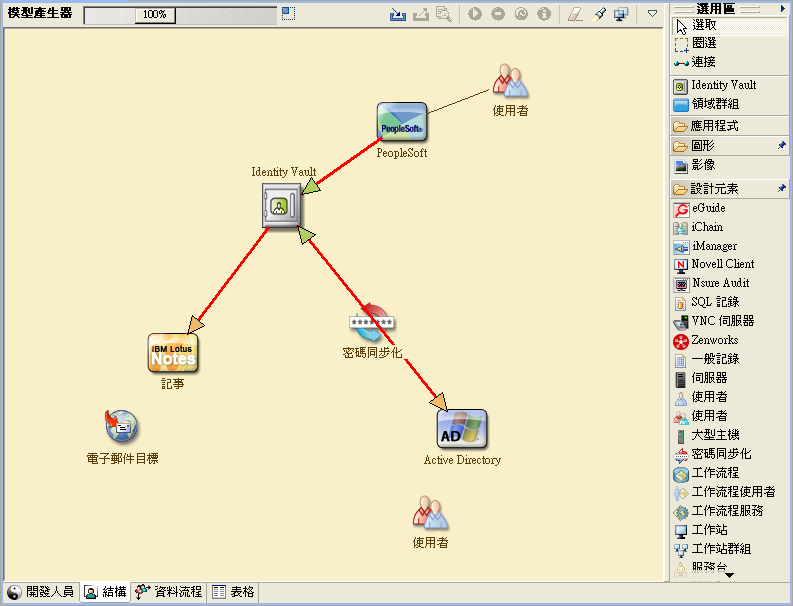The image size is (793, 606).
Task: Click the IBM Lotus Notes node
Action: (x=173, y=353)
